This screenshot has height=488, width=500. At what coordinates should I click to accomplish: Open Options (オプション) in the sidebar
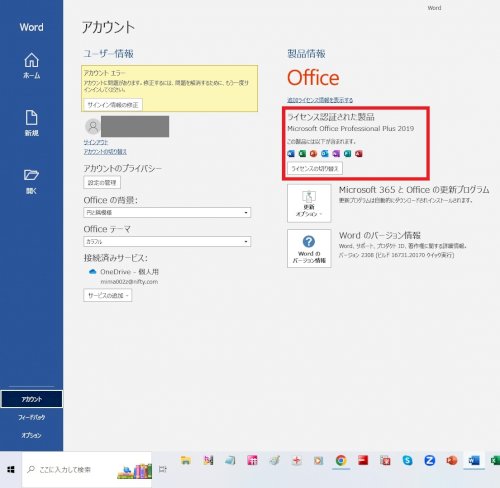pyautogui.click(x=31, y=435)
